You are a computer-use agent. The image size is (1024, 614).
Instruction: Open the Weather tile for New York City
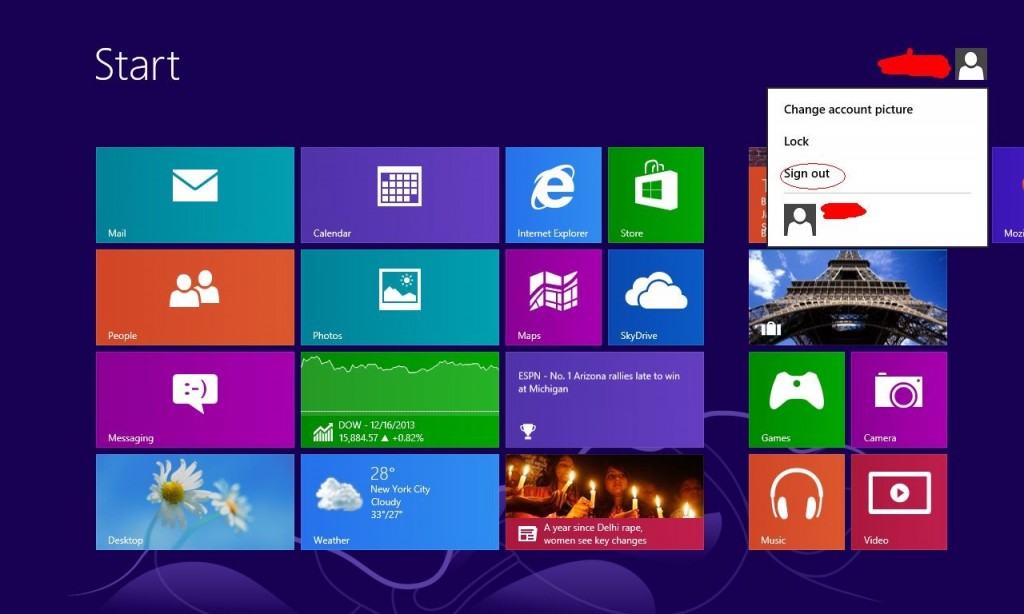pyautogui.click(x=400, y=502)
